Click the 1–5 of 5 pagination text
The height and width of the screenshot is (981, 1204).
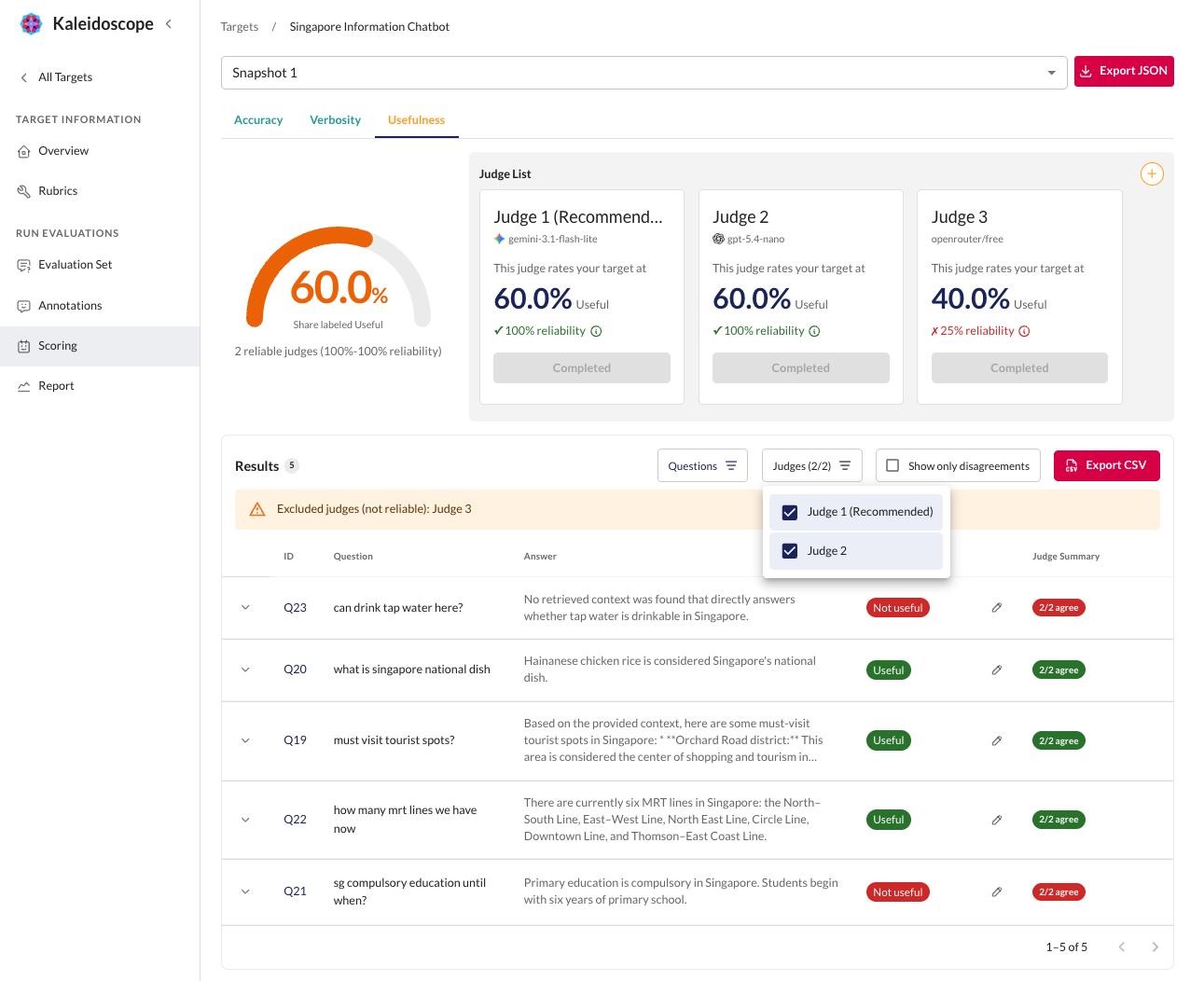point(1067,947)
